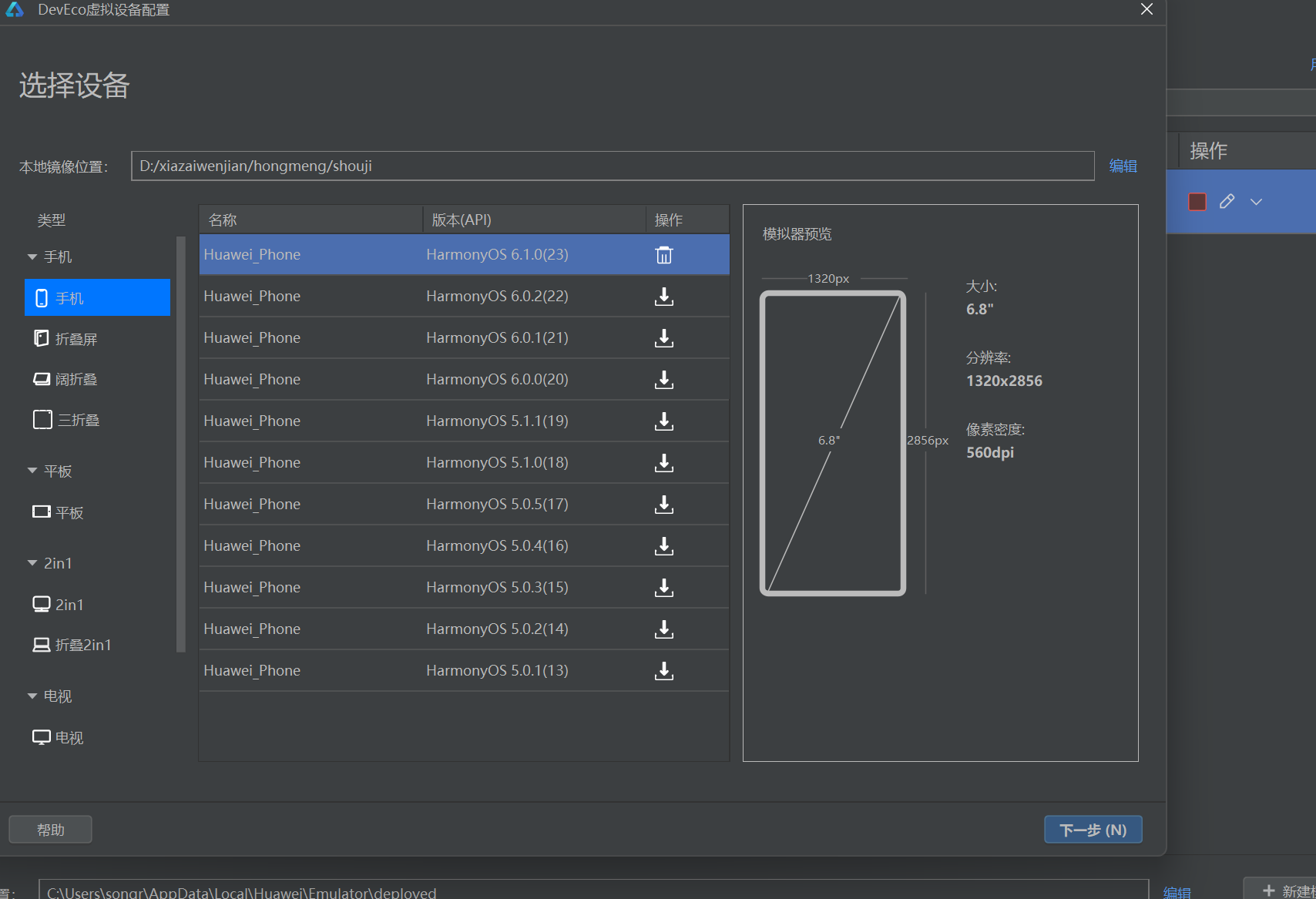Download the HarmonyOS 5.0.1(13) image
1316x899 pixels.
tap(664, 671)
